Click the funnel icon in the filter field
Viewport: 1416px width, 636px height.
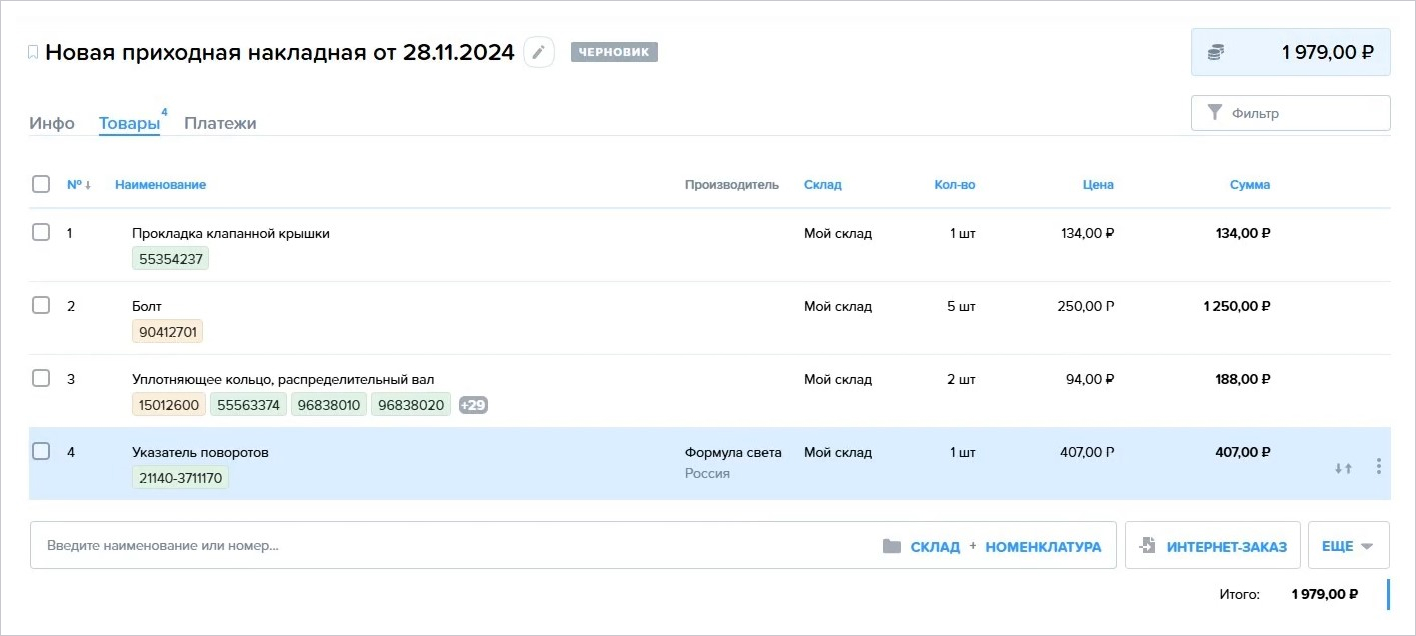1215,113
